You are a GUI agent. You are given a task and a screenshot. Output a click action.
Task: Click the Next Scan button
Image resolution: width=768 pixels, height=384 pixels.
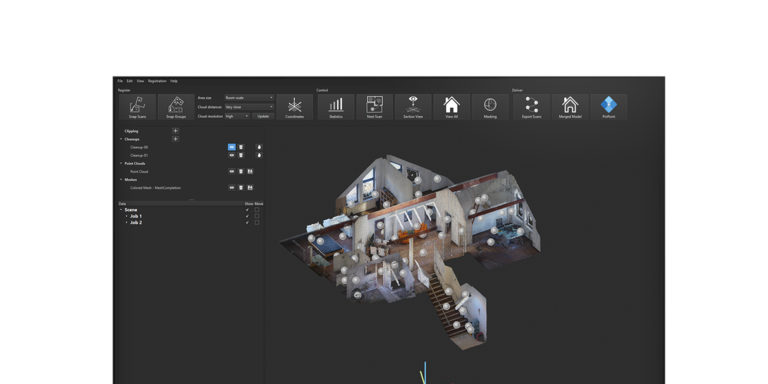375,107
